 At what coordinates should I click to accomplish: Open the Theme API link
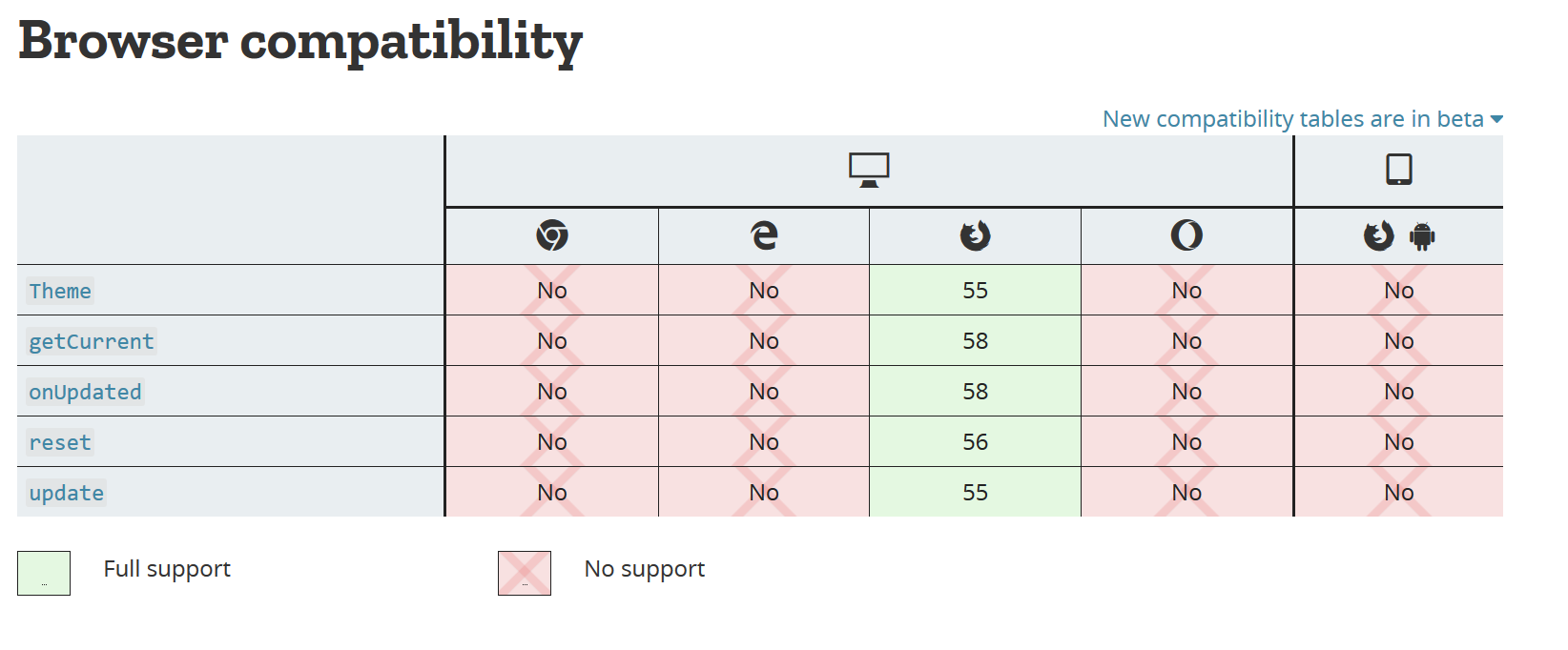[x=60, y=291]
